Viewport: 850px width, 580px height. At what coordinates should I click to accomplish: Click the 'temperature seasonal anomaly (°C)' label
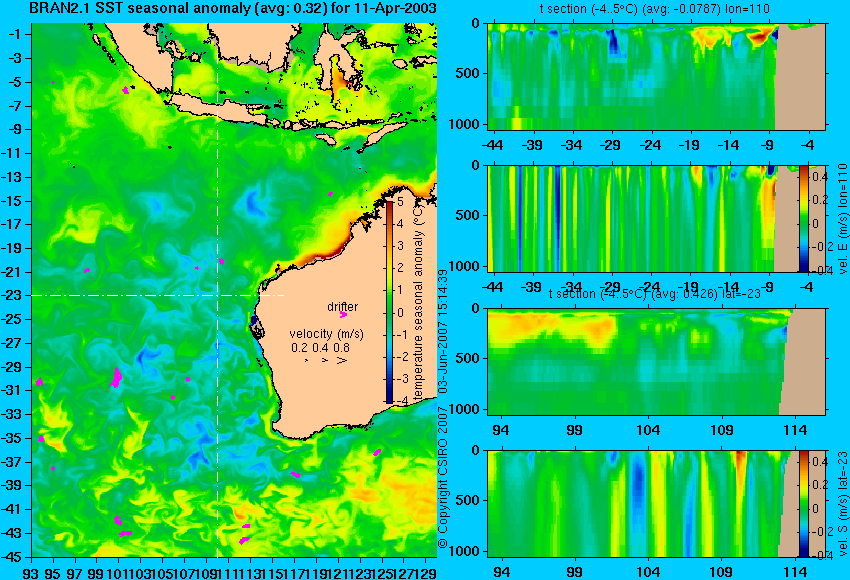(418, 302)
